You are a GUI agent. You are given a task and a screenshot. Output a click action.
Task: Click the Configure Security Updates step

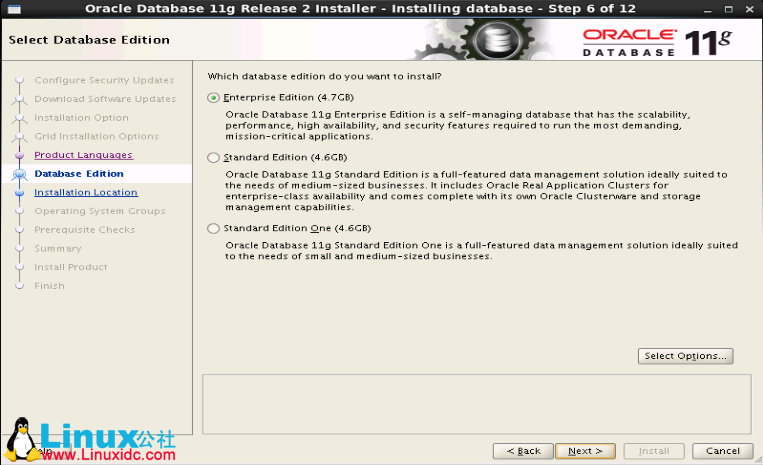[104, 80]
